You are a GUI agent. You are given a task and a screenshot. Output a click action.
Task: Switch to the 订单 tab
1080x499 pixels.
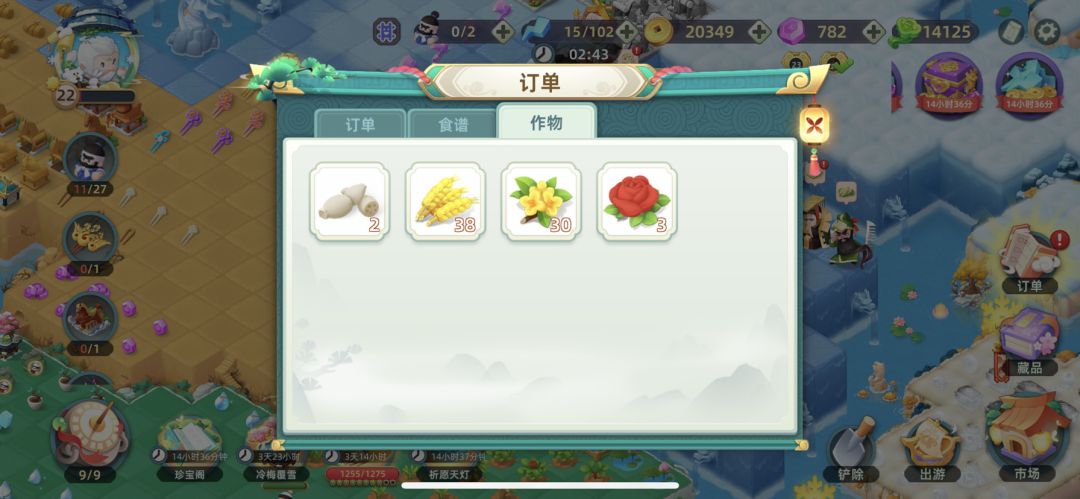click(x=360, y=125)
